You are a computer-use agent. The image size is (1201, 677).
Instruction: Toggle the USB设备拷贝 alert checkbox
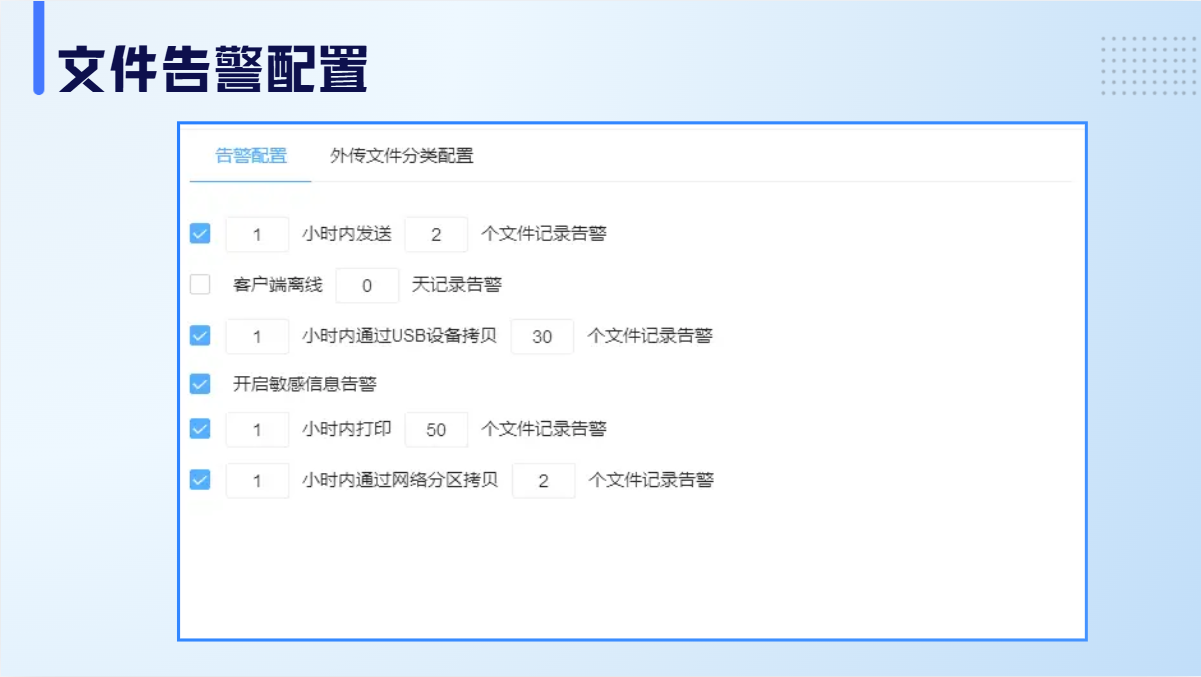(x=200, y=336)
